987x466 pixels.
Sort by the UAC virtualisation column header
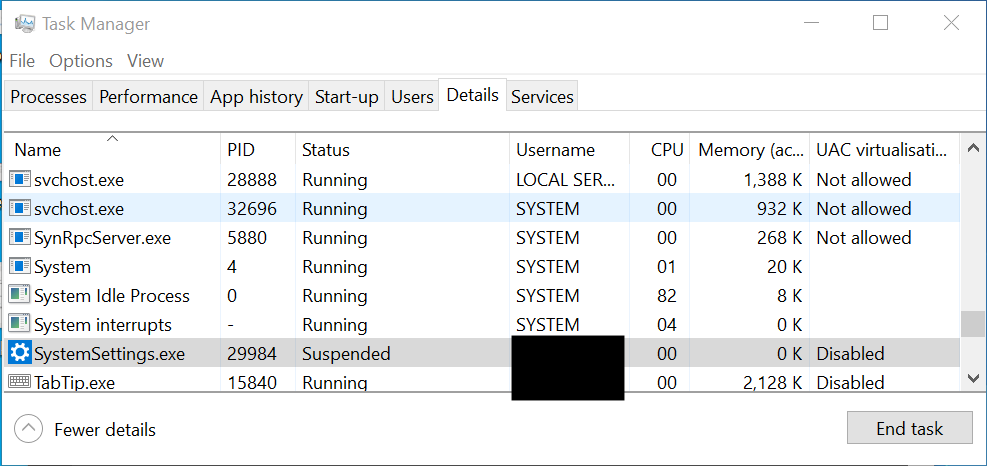(x=884, y=150)
